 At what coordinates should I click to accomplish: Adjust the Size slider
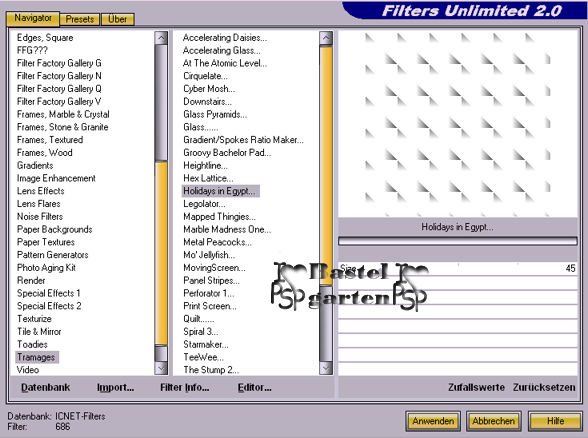[458, 268]
